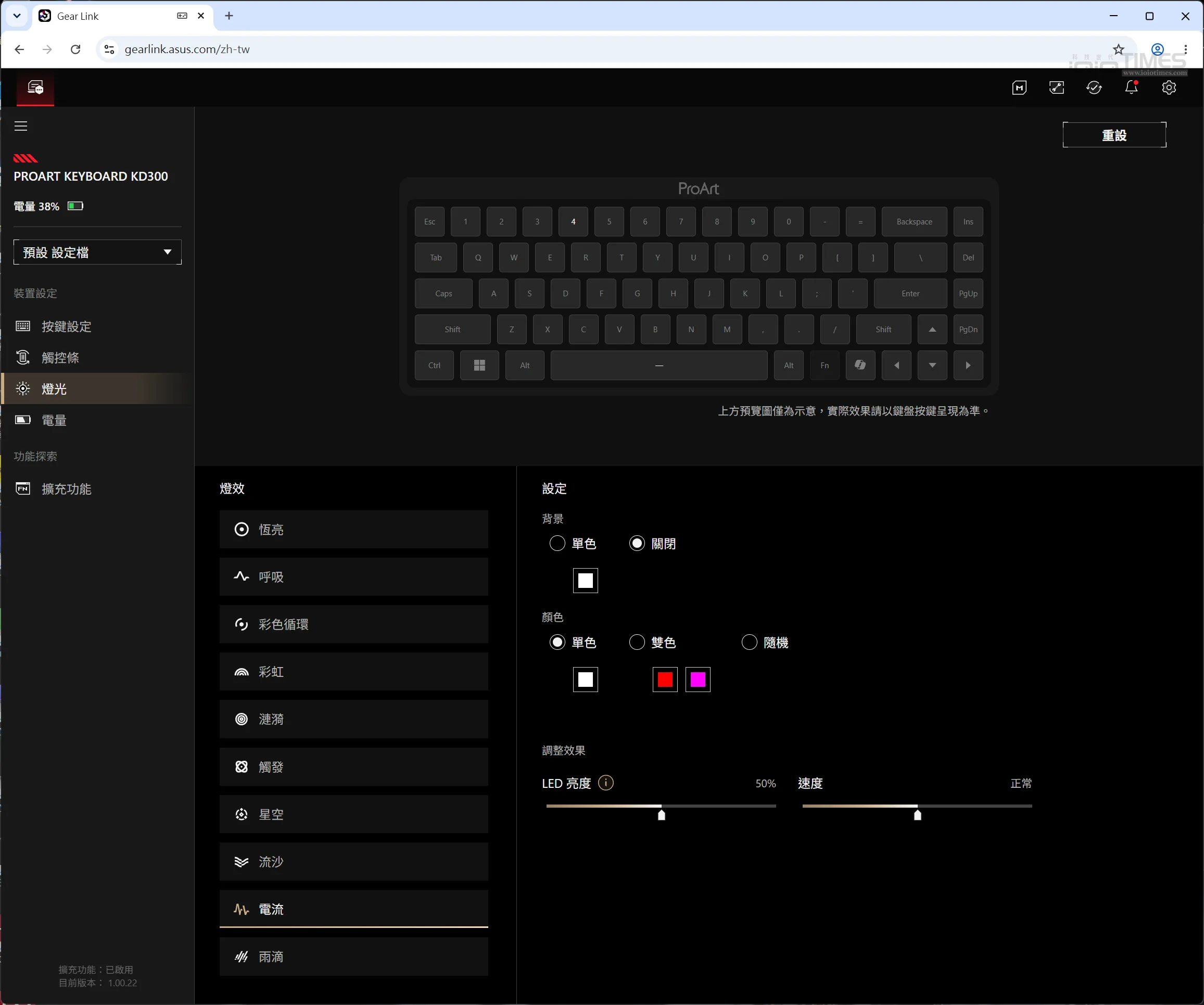Viewport: 1204px width, 1005px height.
Task: Click the Fn key on keyboard preview
Action: tap(825, 366)
